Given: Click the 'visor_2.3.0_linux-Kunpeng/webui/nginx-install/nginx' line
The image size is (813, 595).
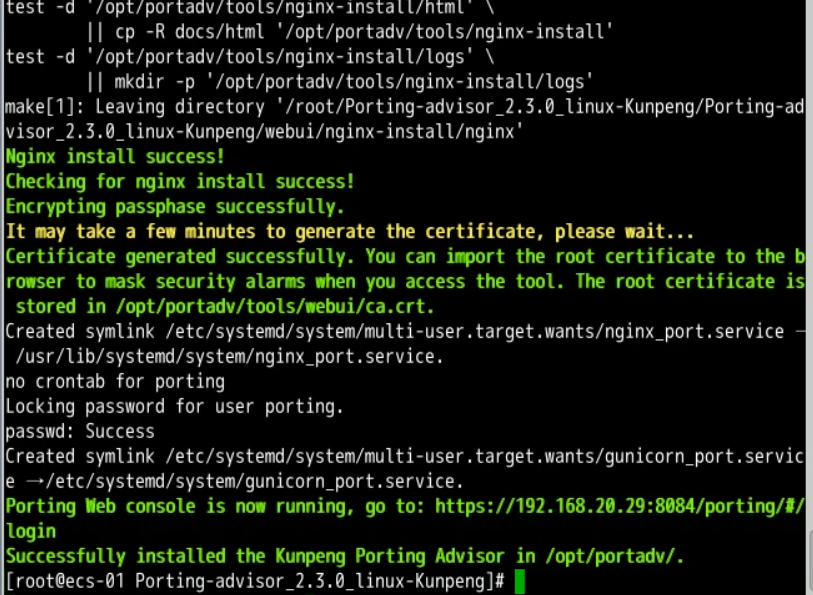Looking at the screenshot, I should tap(264, 132).
